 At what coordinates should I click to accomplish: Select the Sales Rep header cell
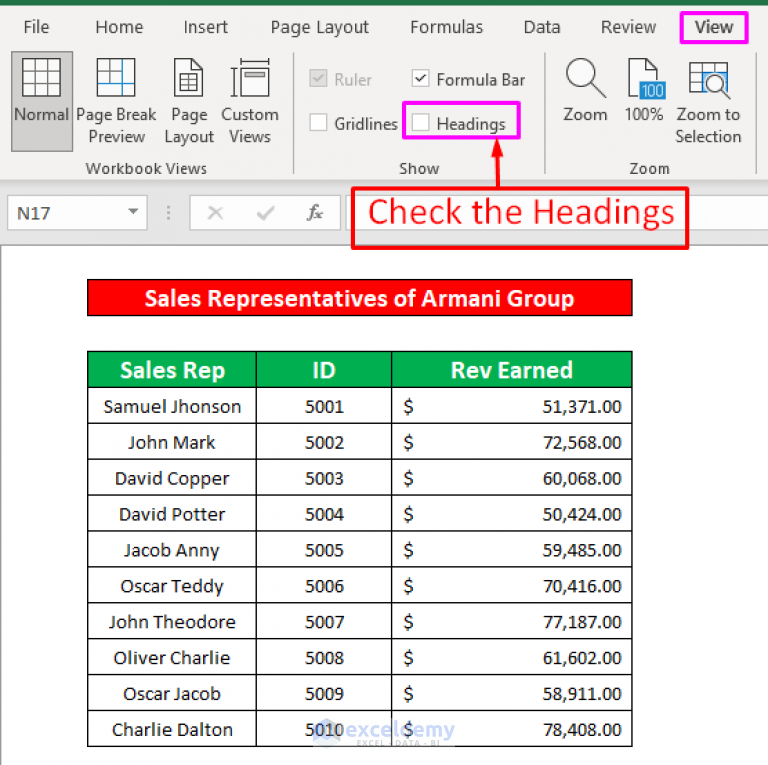point(172,370)
